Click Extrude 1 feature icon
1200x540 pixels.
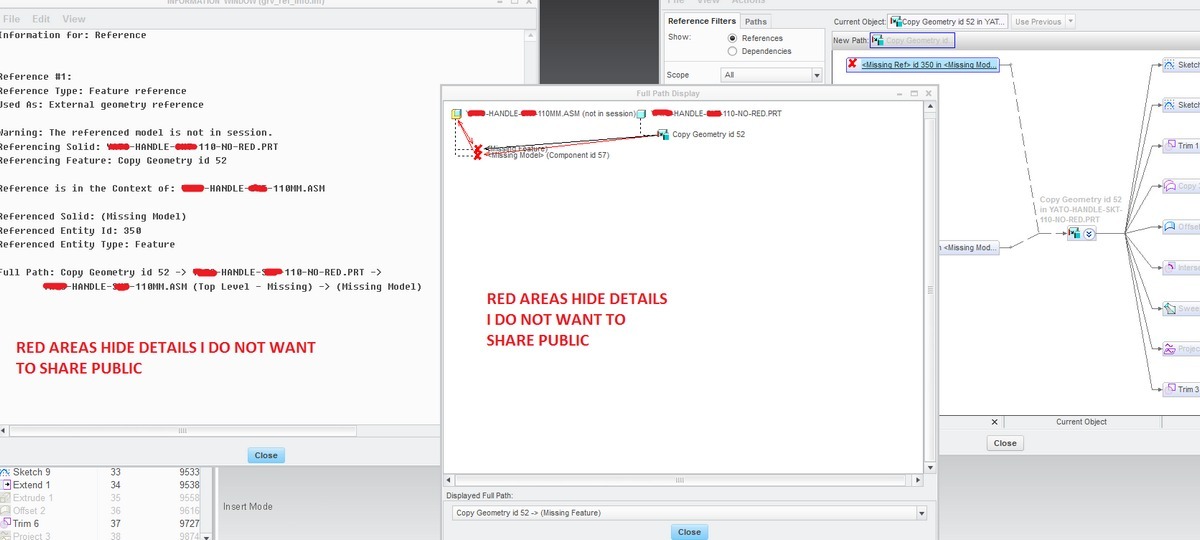click(5, 498)
